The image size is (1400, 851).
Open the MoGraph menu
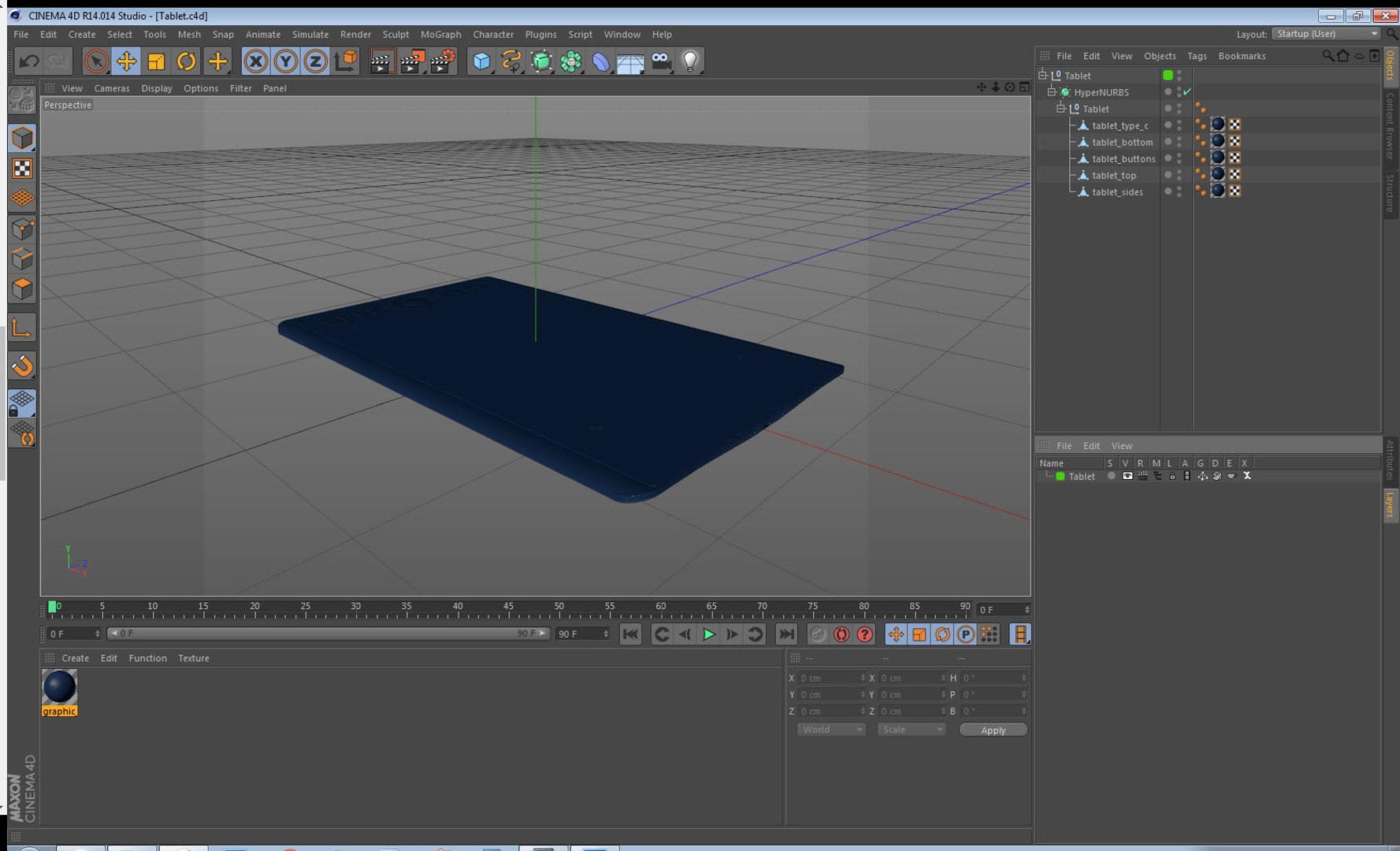[441, 35]
